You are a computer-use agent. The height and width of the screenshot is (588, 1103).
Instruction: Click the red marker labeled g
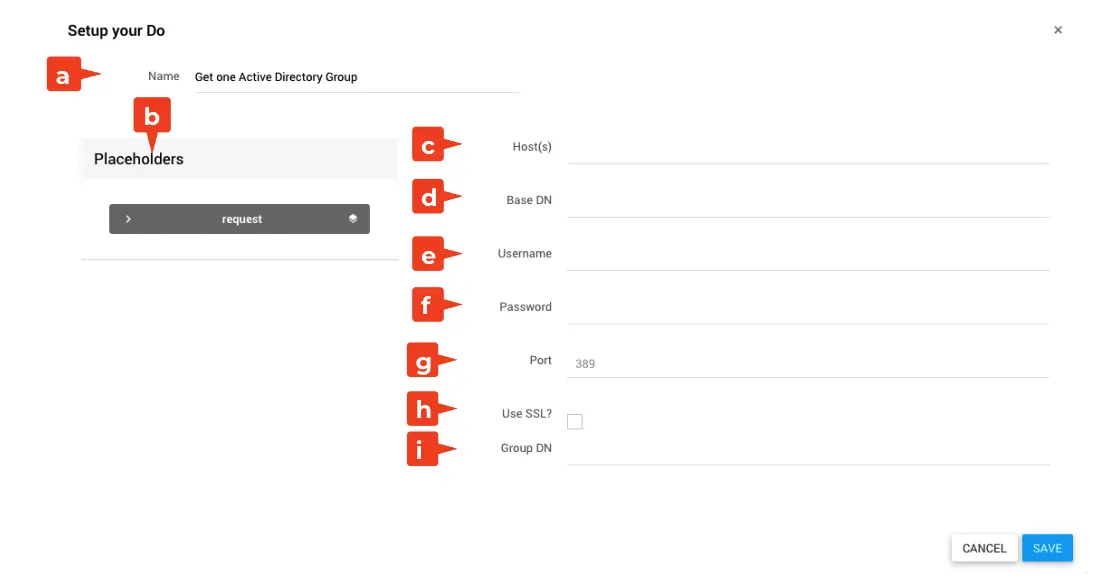click(x=424, y=361)
